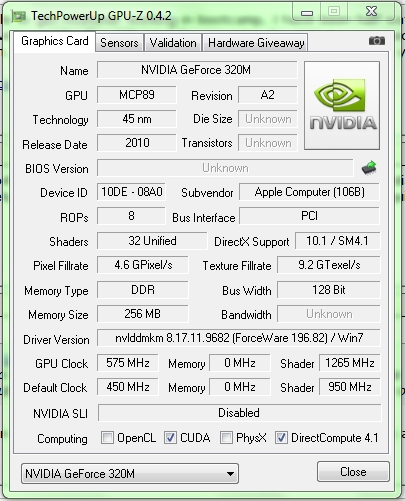Take a screenshot with the camera icon
Viewport: 405px width, 501px height.
[x=377, y=41]
